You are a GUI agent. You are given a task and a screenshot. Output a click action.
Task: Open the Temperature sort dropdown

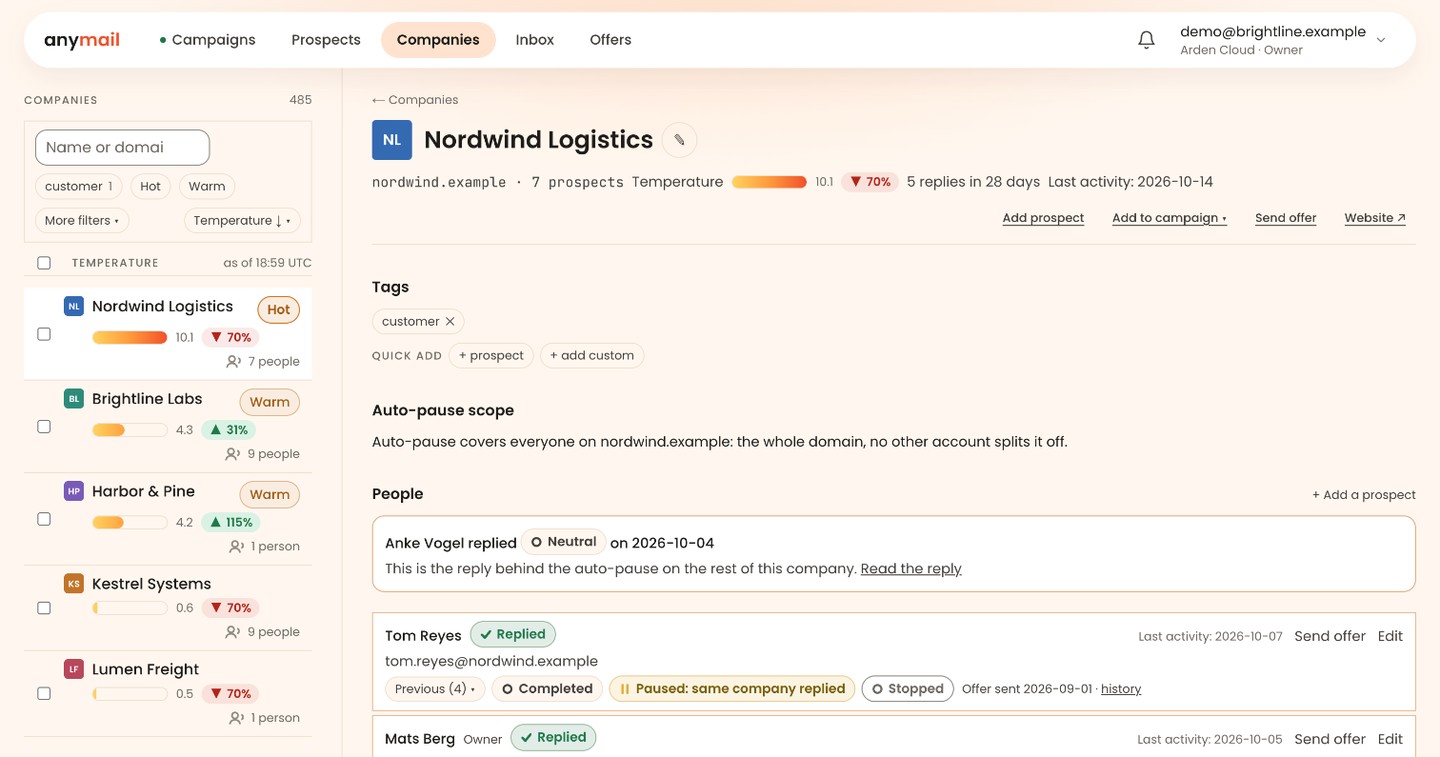[242, 220]
